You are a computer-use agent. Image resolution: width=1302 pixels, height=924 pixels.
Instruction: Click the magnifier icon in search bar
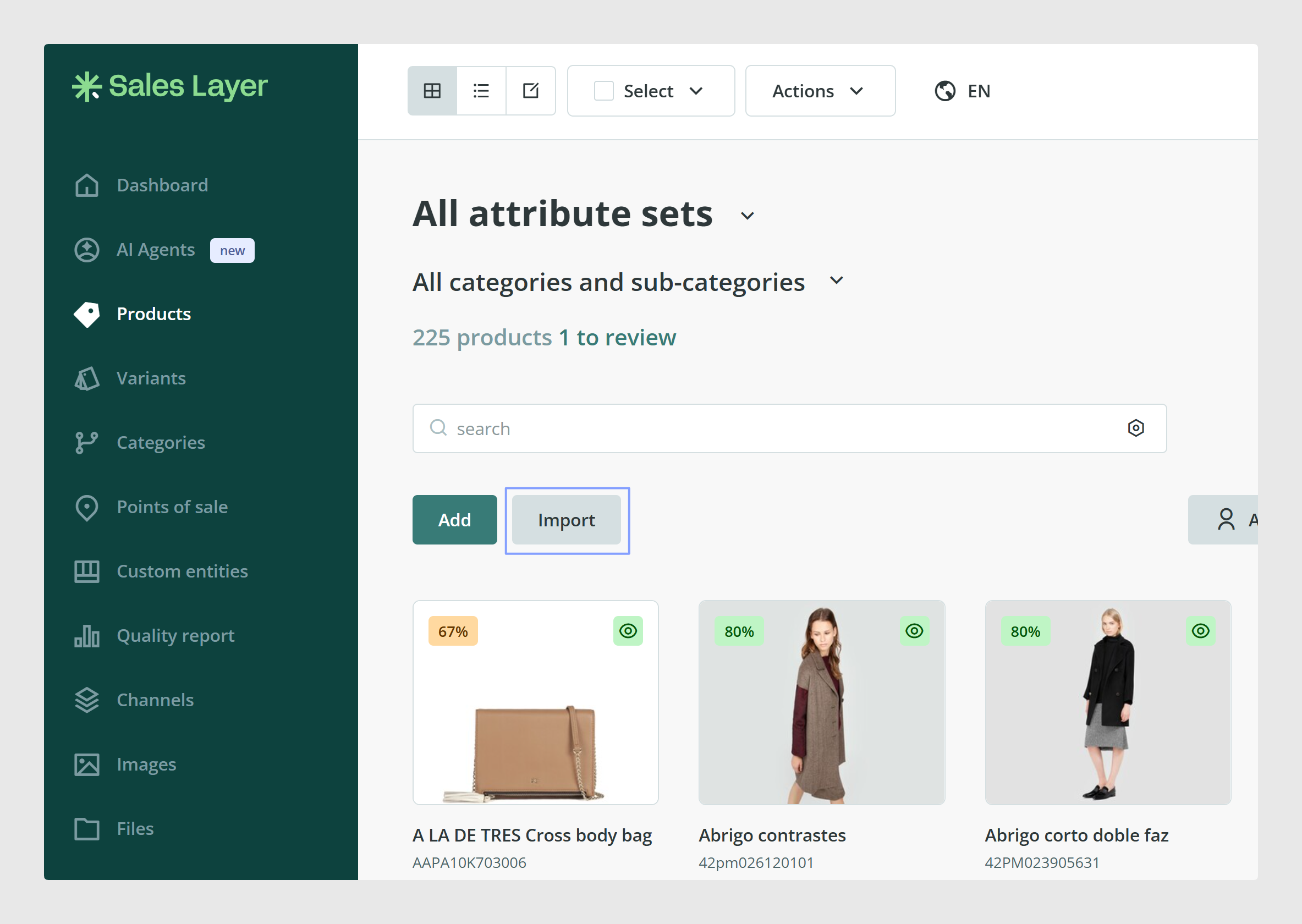(x=438, y=427)
